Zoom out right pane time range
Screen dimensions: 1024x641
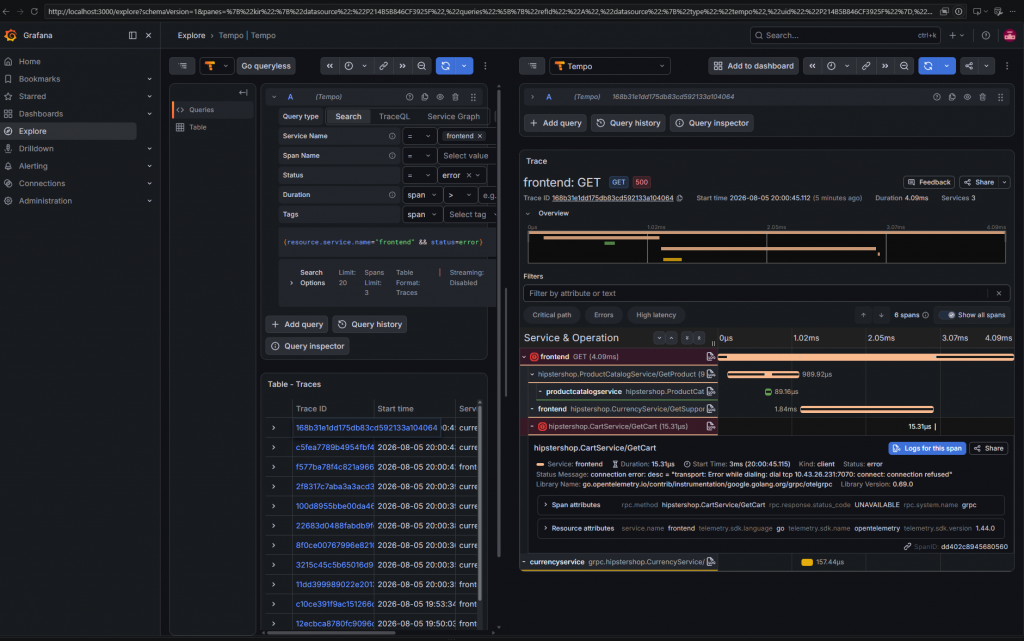904,66
